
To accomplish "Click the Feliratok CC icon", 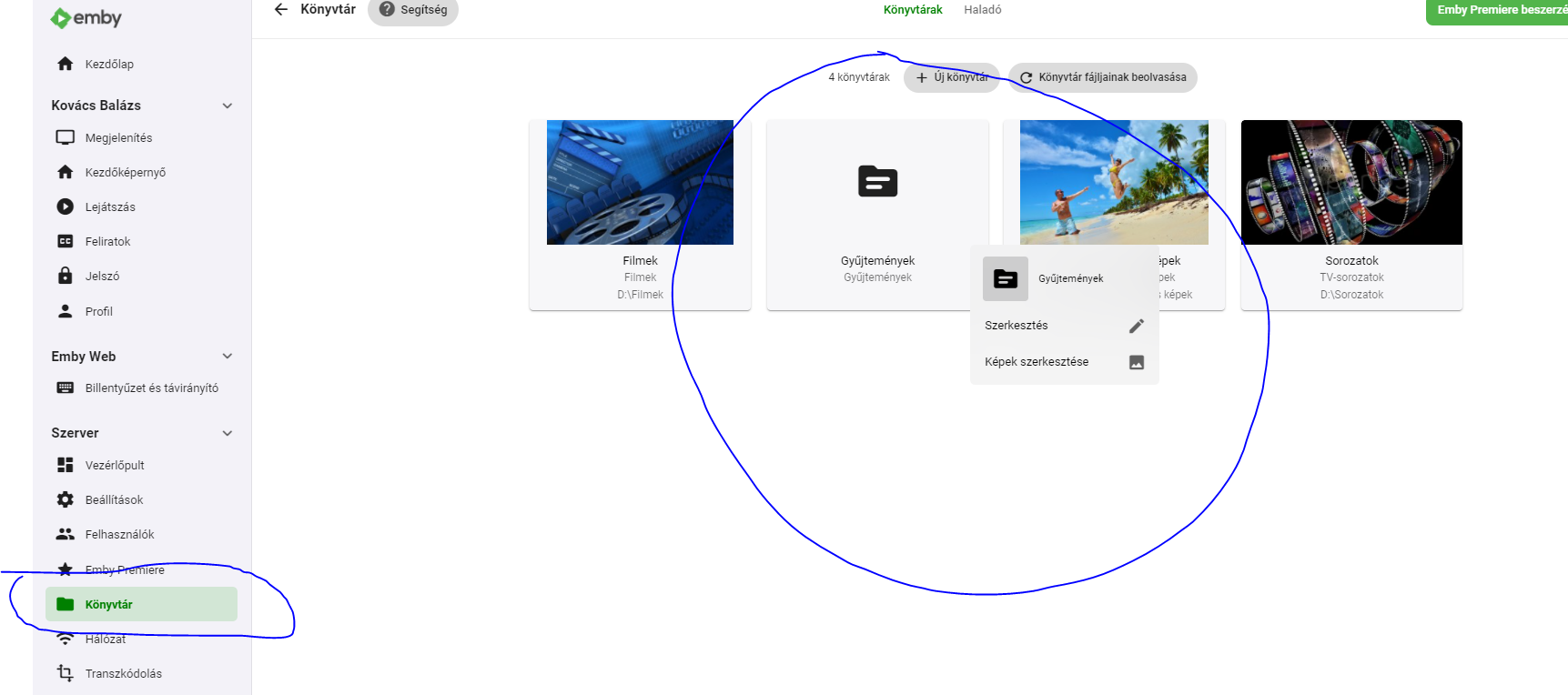I will click(65, 241).
